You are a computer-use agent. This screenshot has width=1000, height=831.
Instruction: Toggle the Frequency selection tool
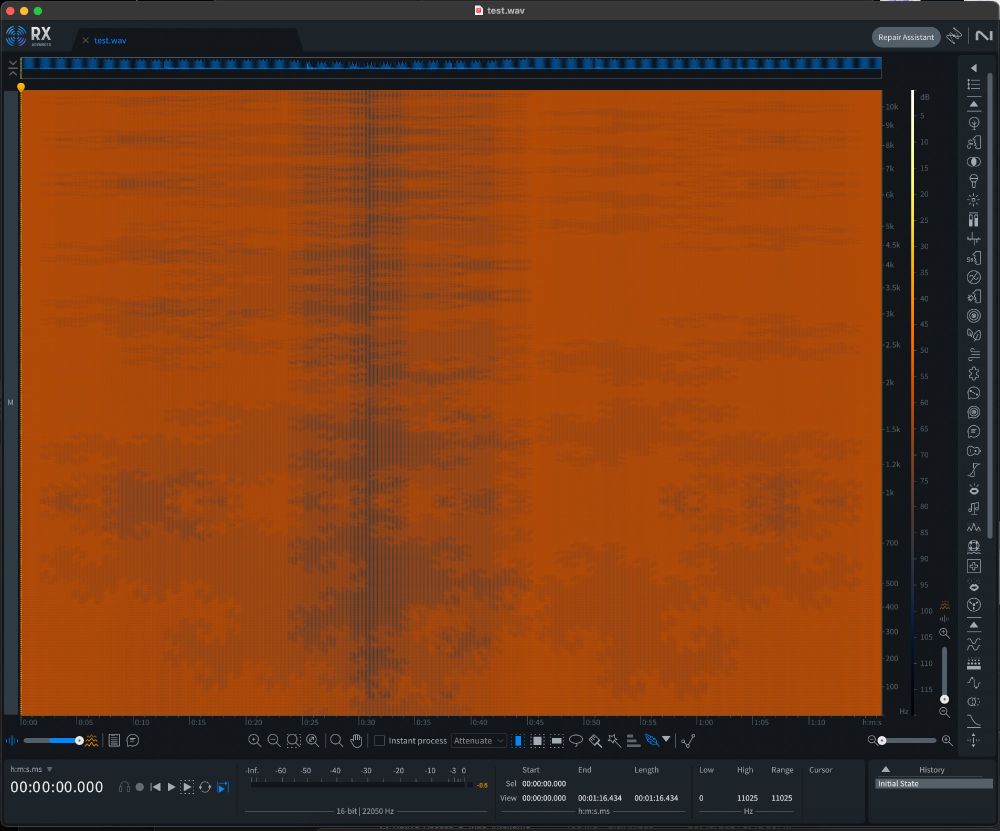click(x=557, y=740)
